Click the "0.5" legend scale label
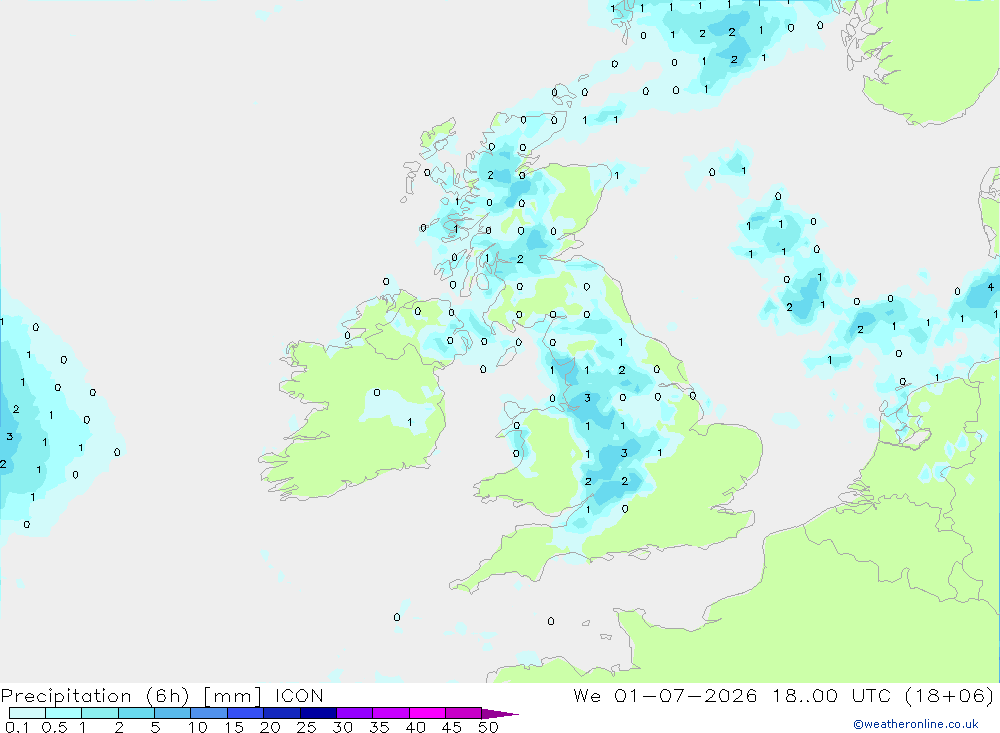1000x733 pixels. [x=54, y=727]
